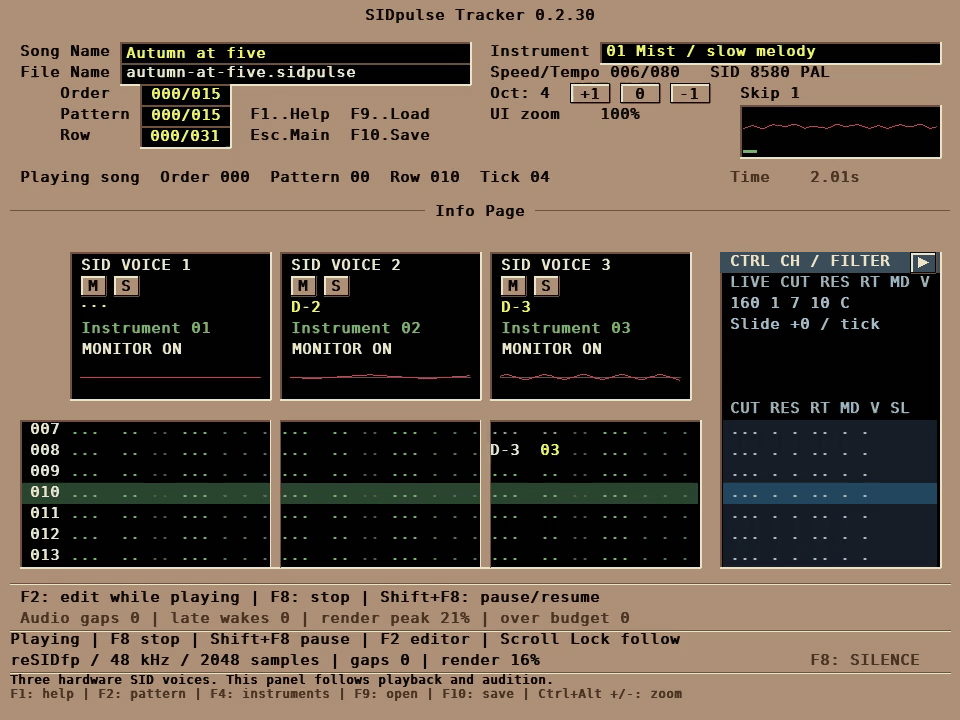Solo SID Voice 1 with S button
Image resolution: width=960 pixels, height=720 pixels.
click(x=126, y=286)
